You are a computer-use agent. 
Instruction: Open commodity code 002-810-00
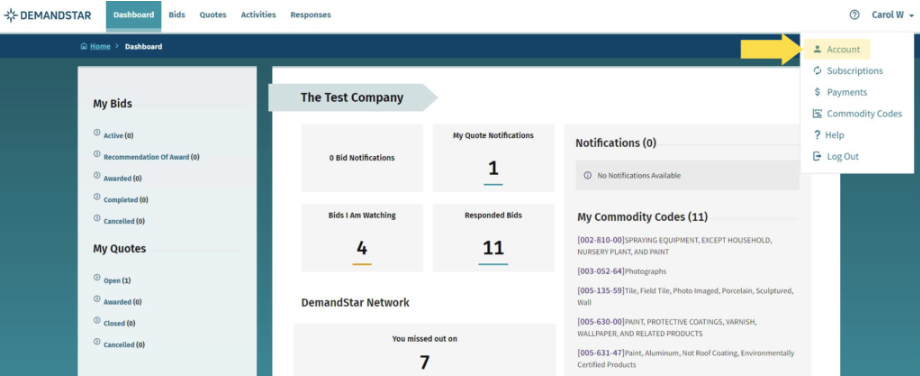pos(601,240)
